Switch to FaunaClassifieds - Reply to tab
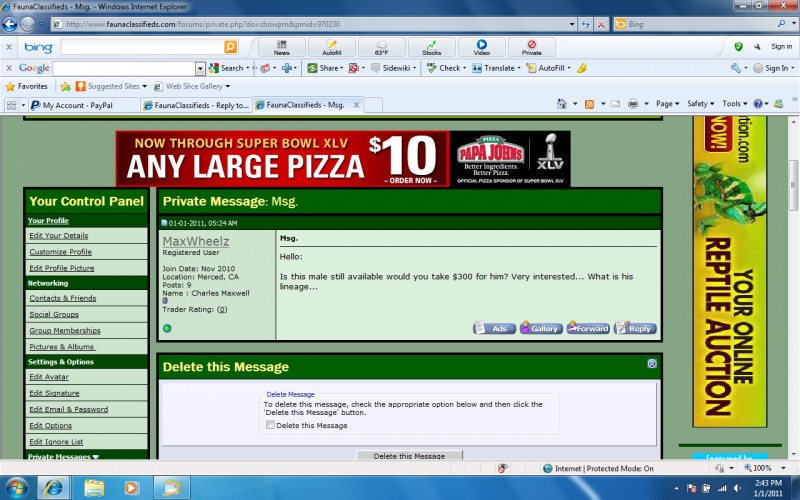Viewport: 800px width, 500px height. pyautogui.click(x=196, y=105)
